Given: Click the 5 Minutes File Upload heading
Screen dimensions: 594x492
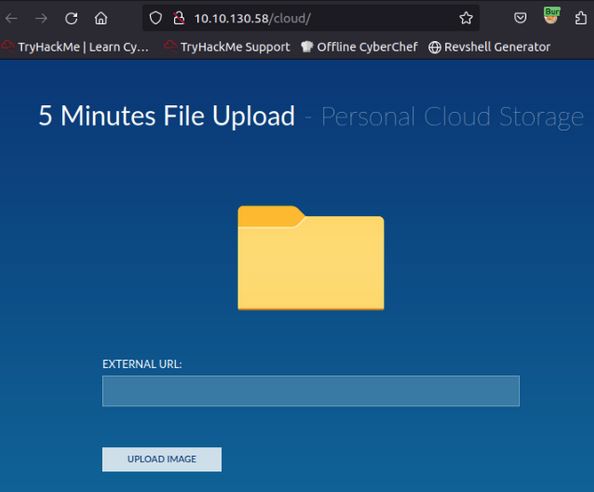Looking at the screenshot, I should point(167,116).
